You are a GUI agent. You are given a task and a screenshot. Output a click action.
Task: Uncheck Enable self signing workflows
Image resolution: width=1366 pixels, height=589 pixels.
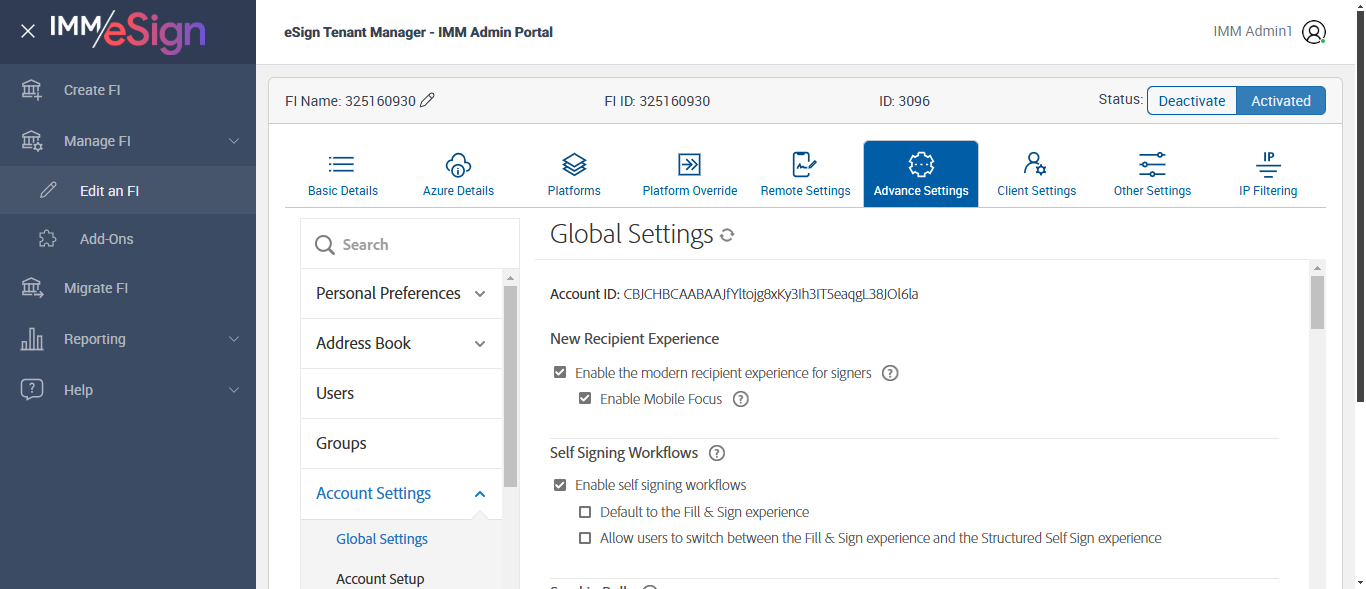click(x=560, y=486)
